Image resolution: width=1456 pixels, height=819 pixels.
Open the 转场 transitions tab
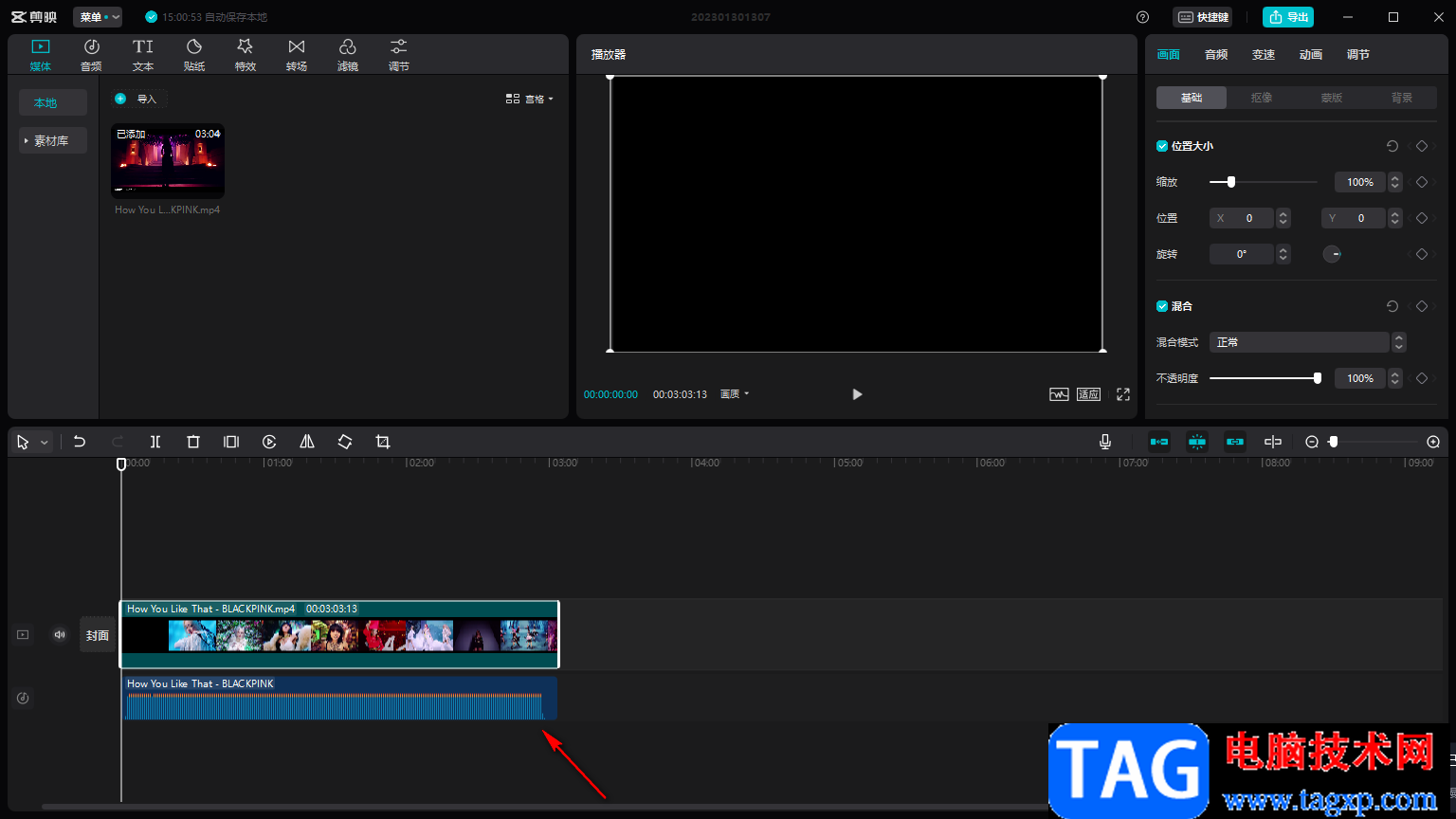297,55
